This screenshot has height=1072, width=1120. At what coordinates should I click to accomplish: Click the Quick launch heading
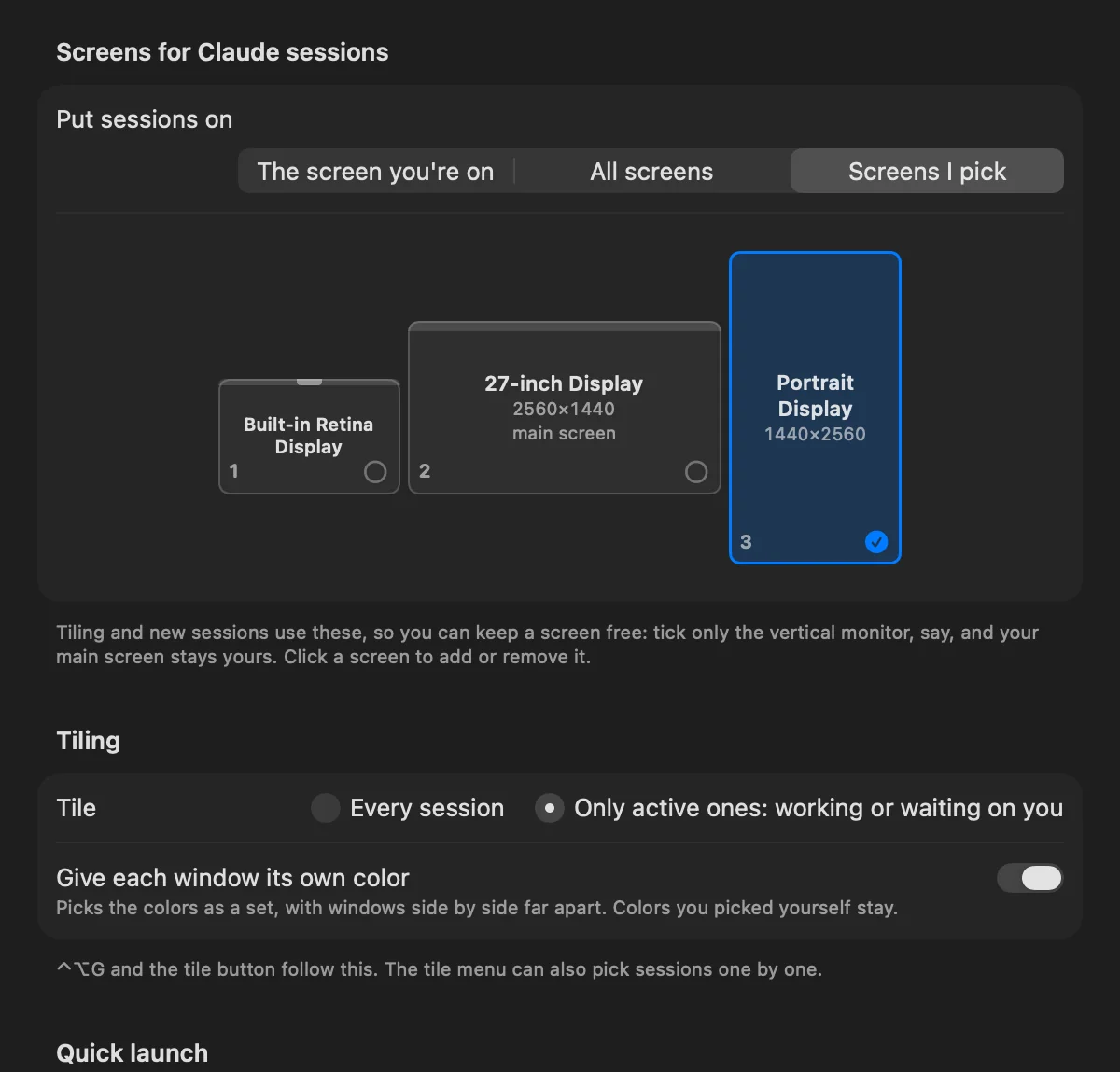[x=132, y=1053]
